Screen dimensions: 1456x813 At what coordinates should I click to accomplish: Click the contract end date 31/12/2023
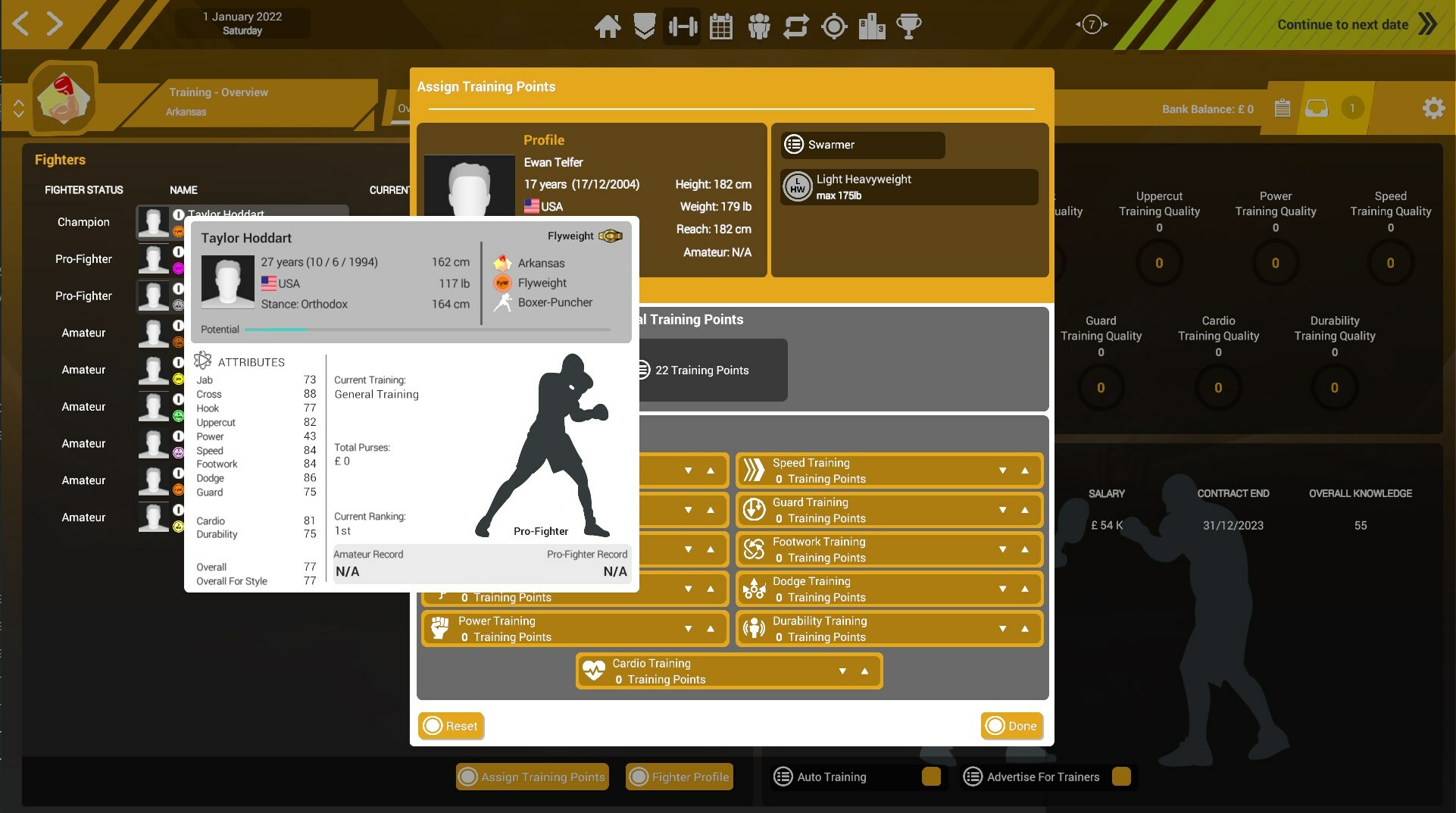[1233, 525]
